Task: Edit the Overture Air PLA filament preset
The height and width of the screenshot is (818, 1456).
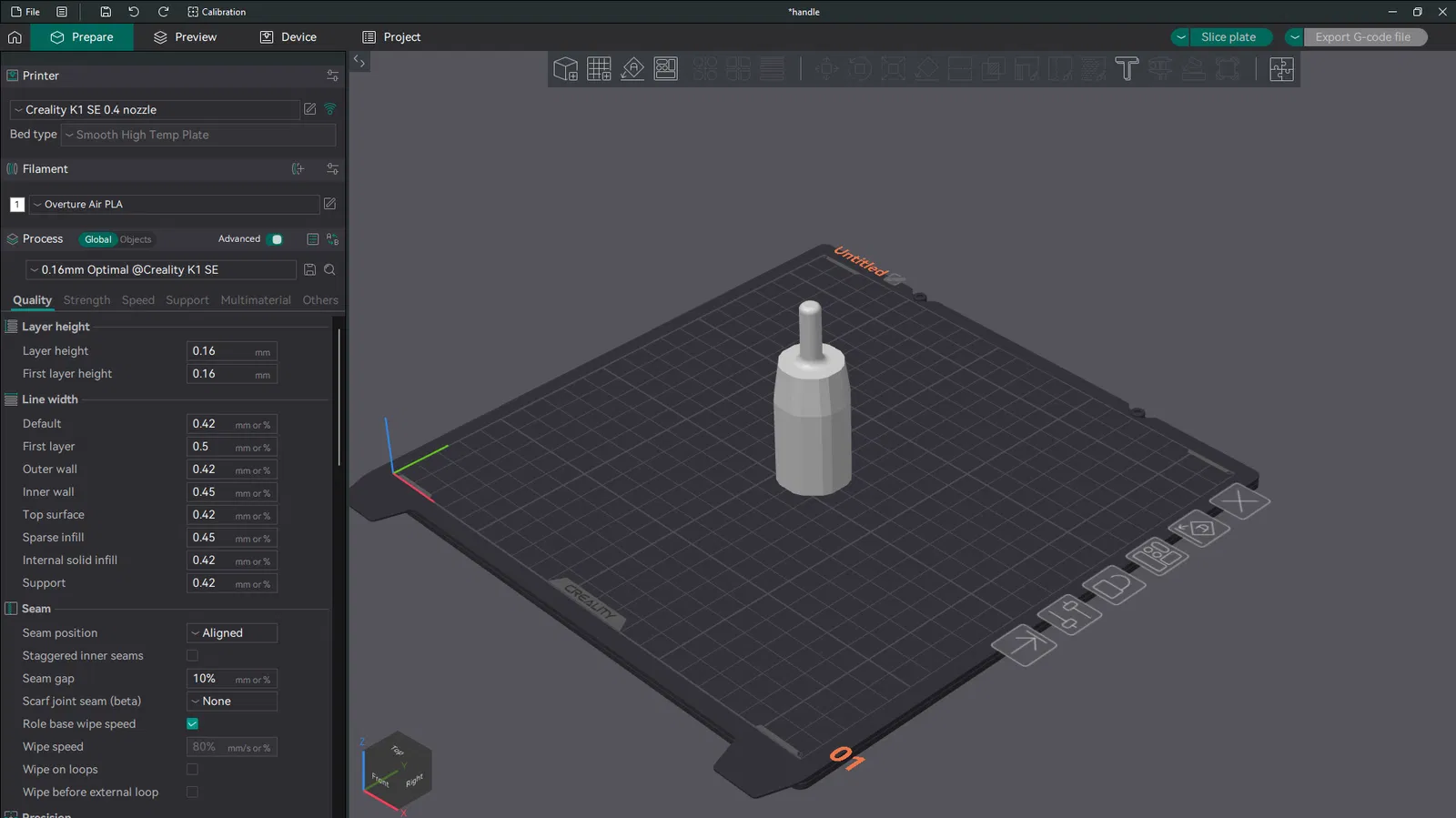Action: point(329,204)
